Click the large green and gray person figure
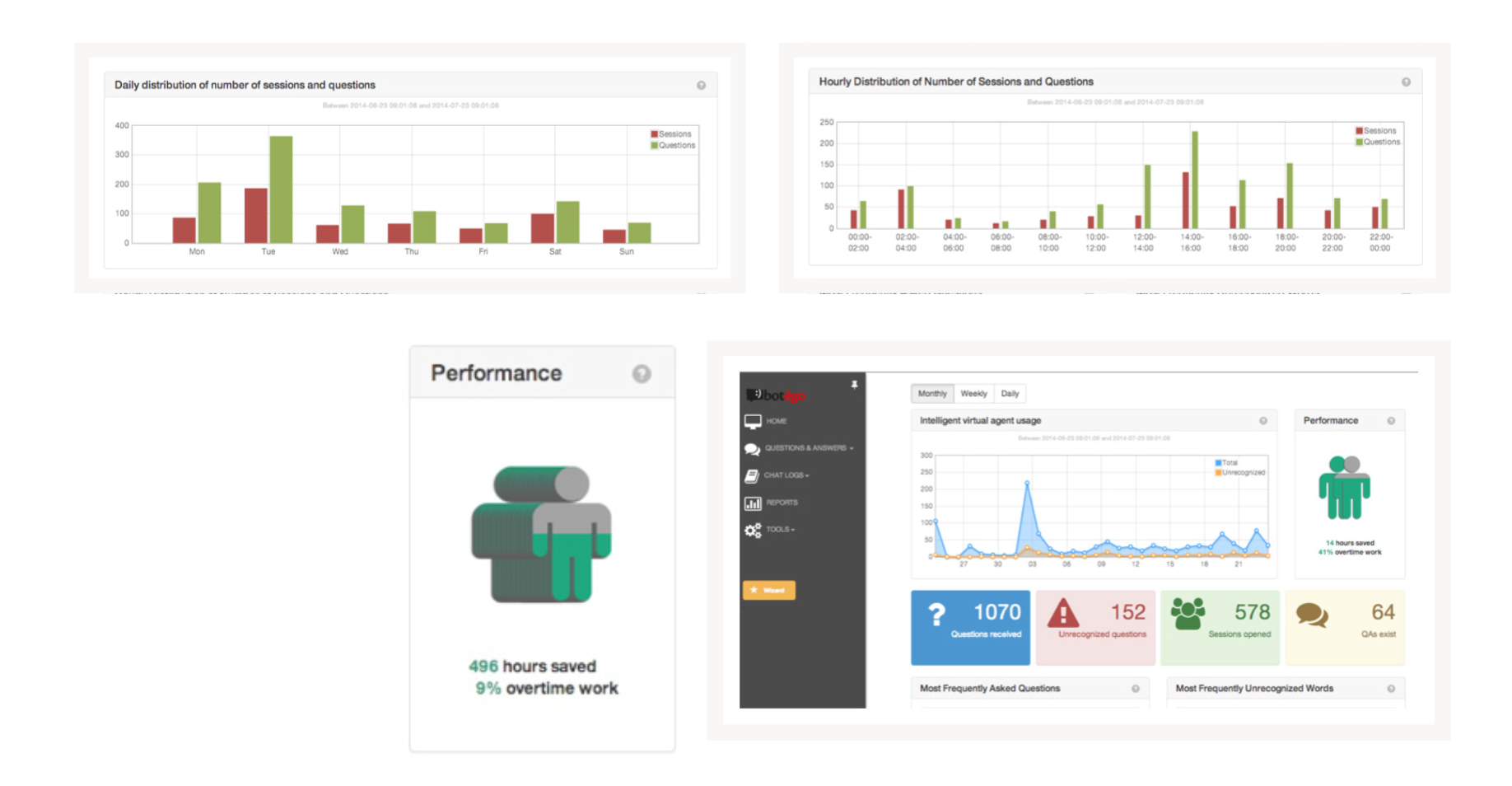This screenshot has height=786, width=1512. tap(541, 534)
